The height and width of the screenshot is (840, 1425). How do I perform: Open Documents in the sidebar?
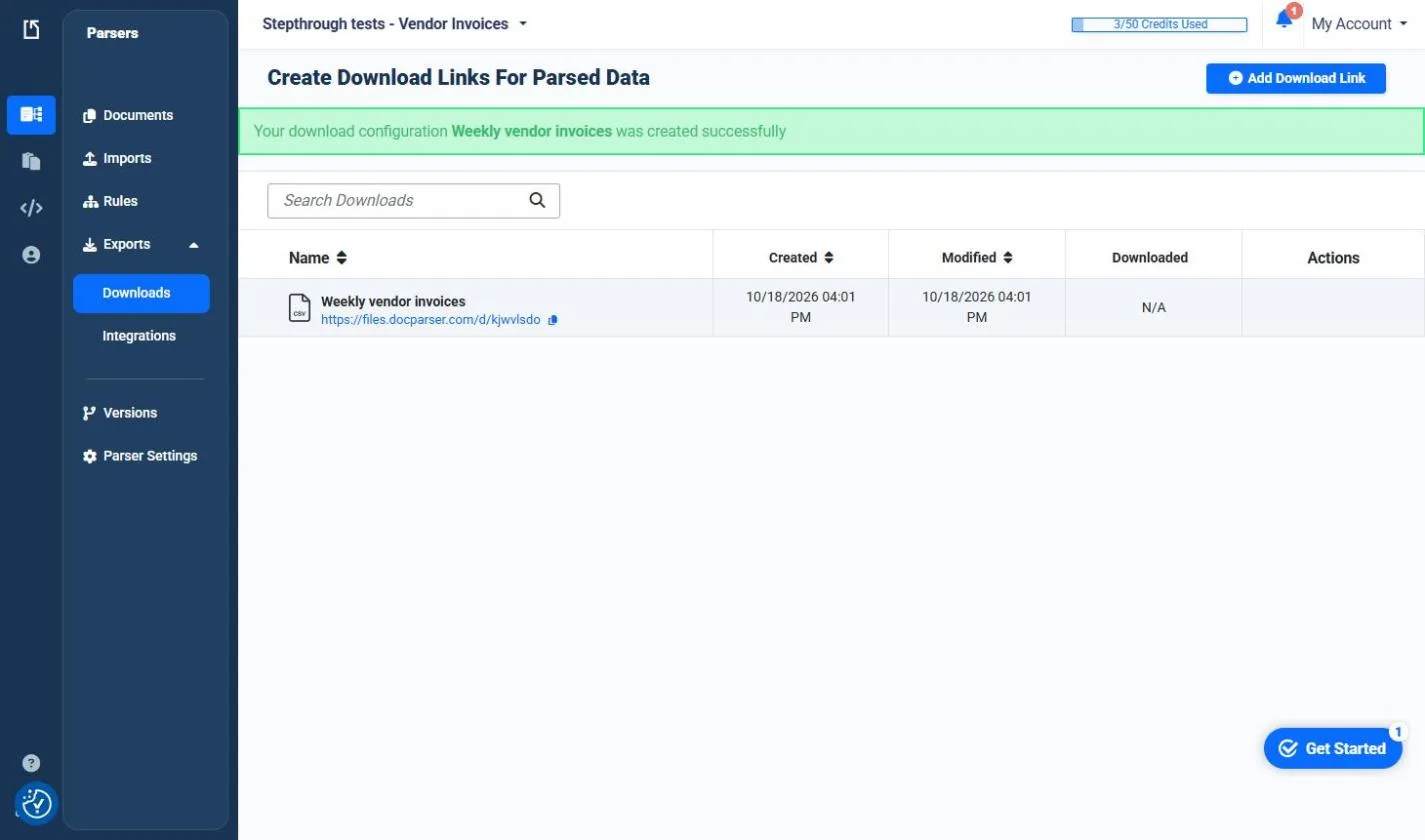(128, 115)
